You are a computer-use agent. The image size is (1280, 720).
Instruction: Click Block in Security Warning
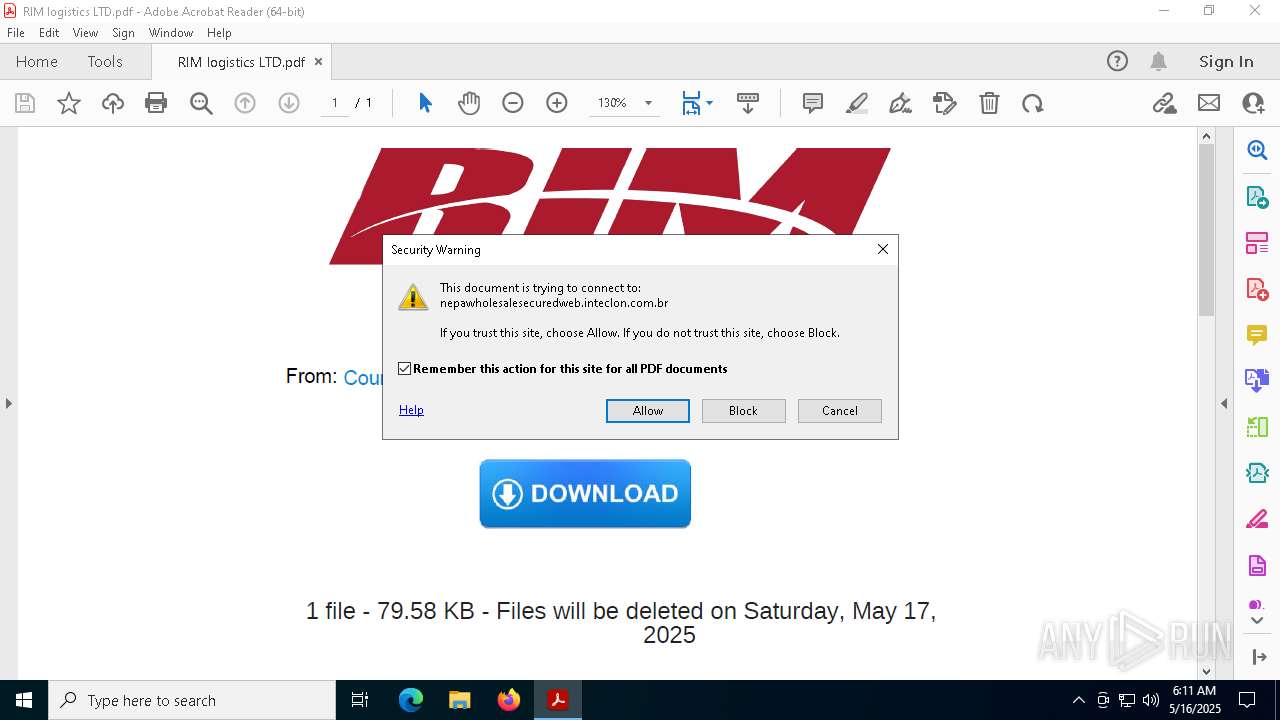click(x=744, y=411)
